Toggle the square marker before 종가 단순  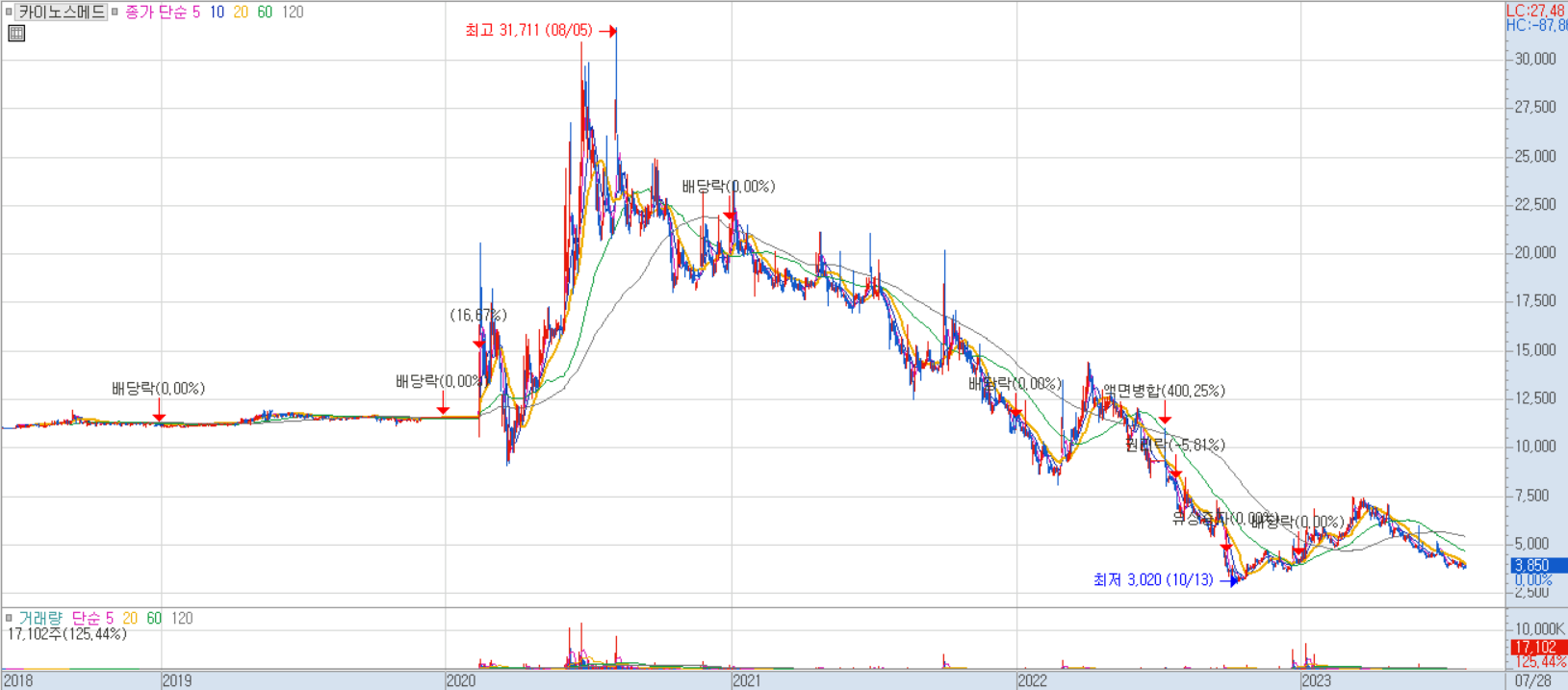click(116, 13)
